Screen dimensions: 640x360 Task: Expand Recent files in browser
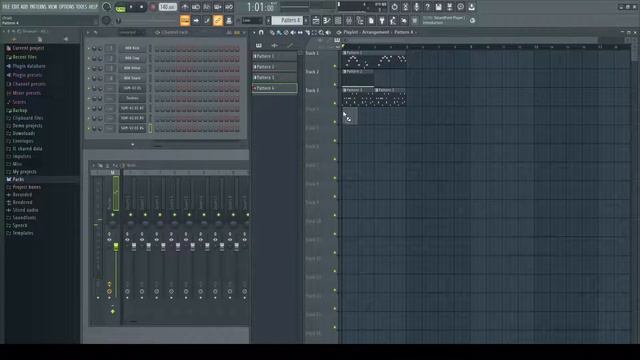22,57
